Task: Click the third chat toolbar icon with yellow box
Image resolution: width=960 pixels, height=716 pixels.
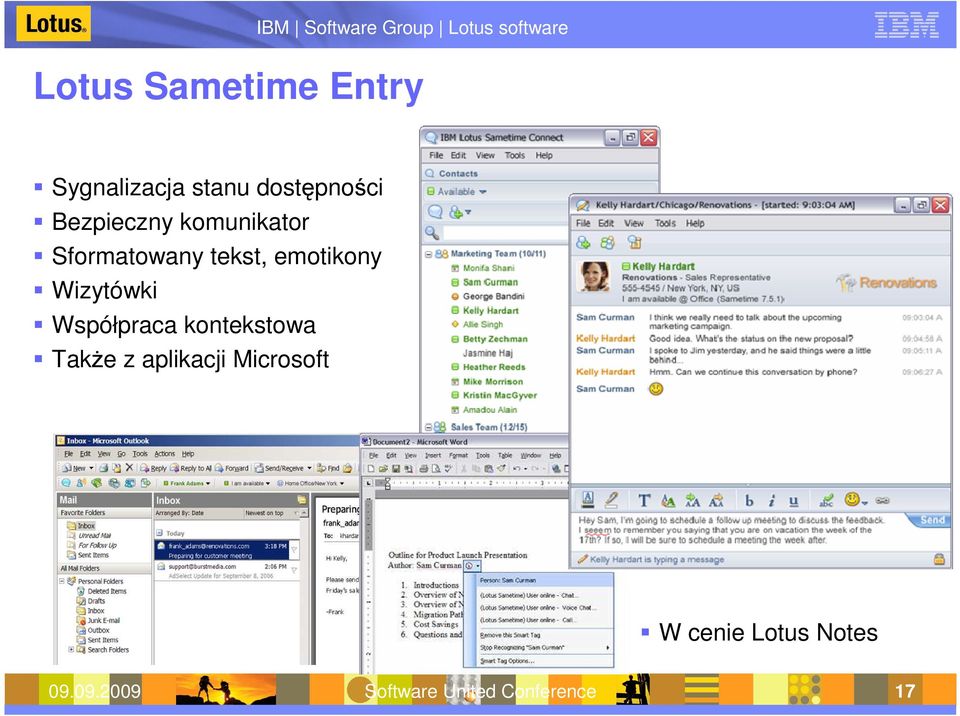Action: pos(634,243)
